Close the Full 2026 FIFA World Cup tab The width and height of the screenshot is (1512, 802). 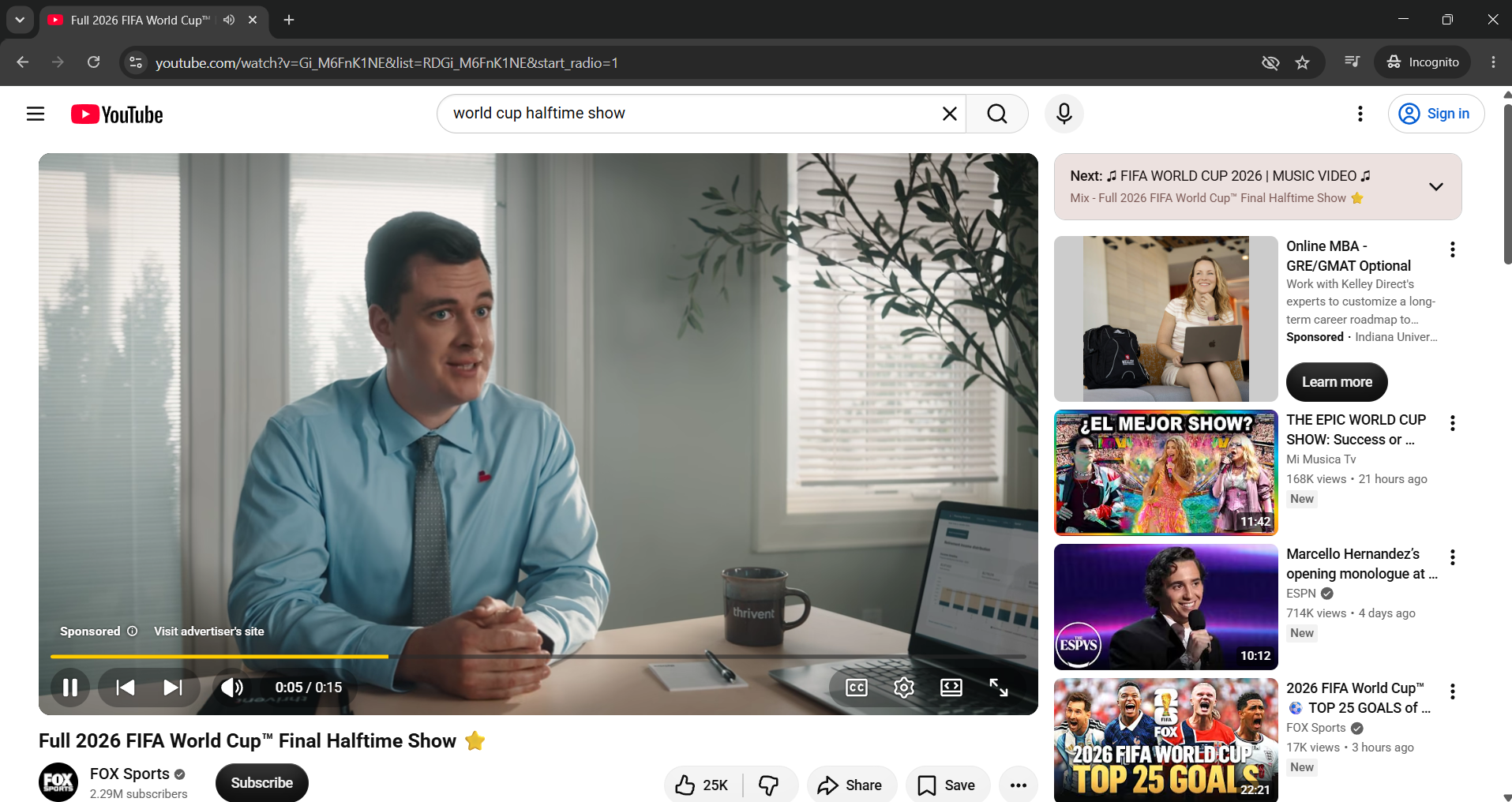point(253,20)
